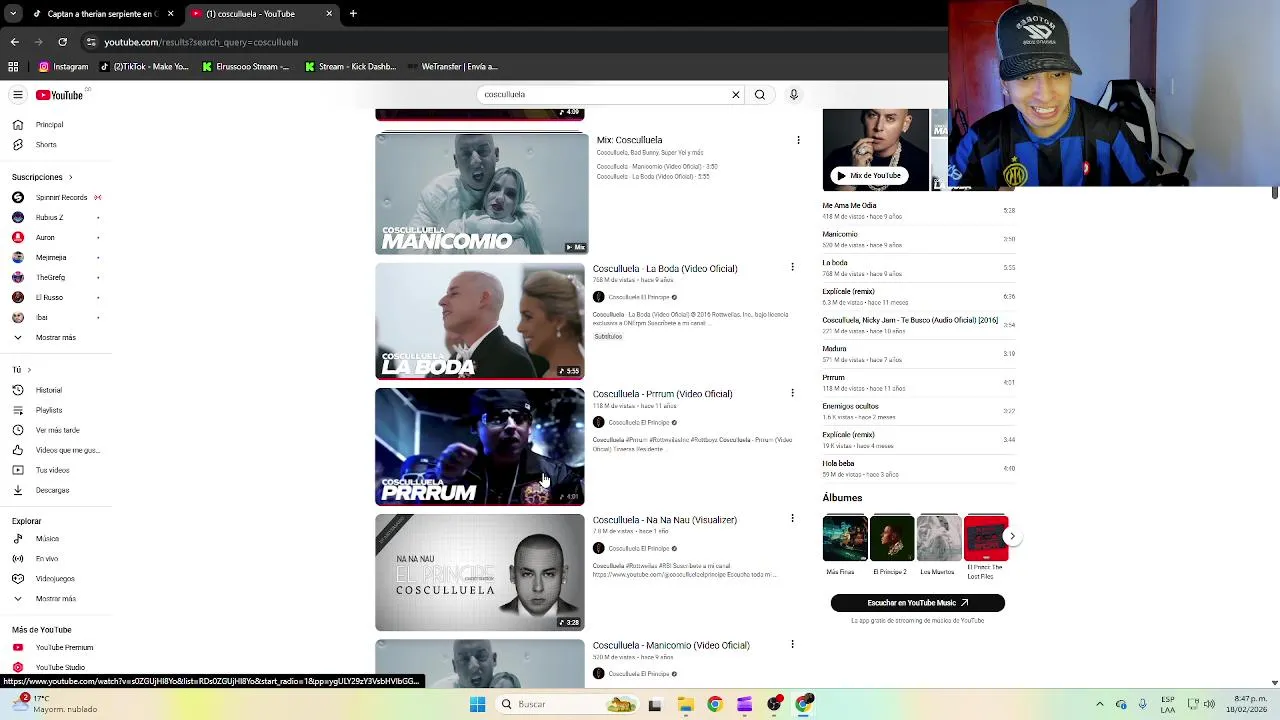The width and height of the screenshot is (1280, 720).
Task: Open options menu for La Boda video
Action: pyautogui.click(x=792, y=267)
